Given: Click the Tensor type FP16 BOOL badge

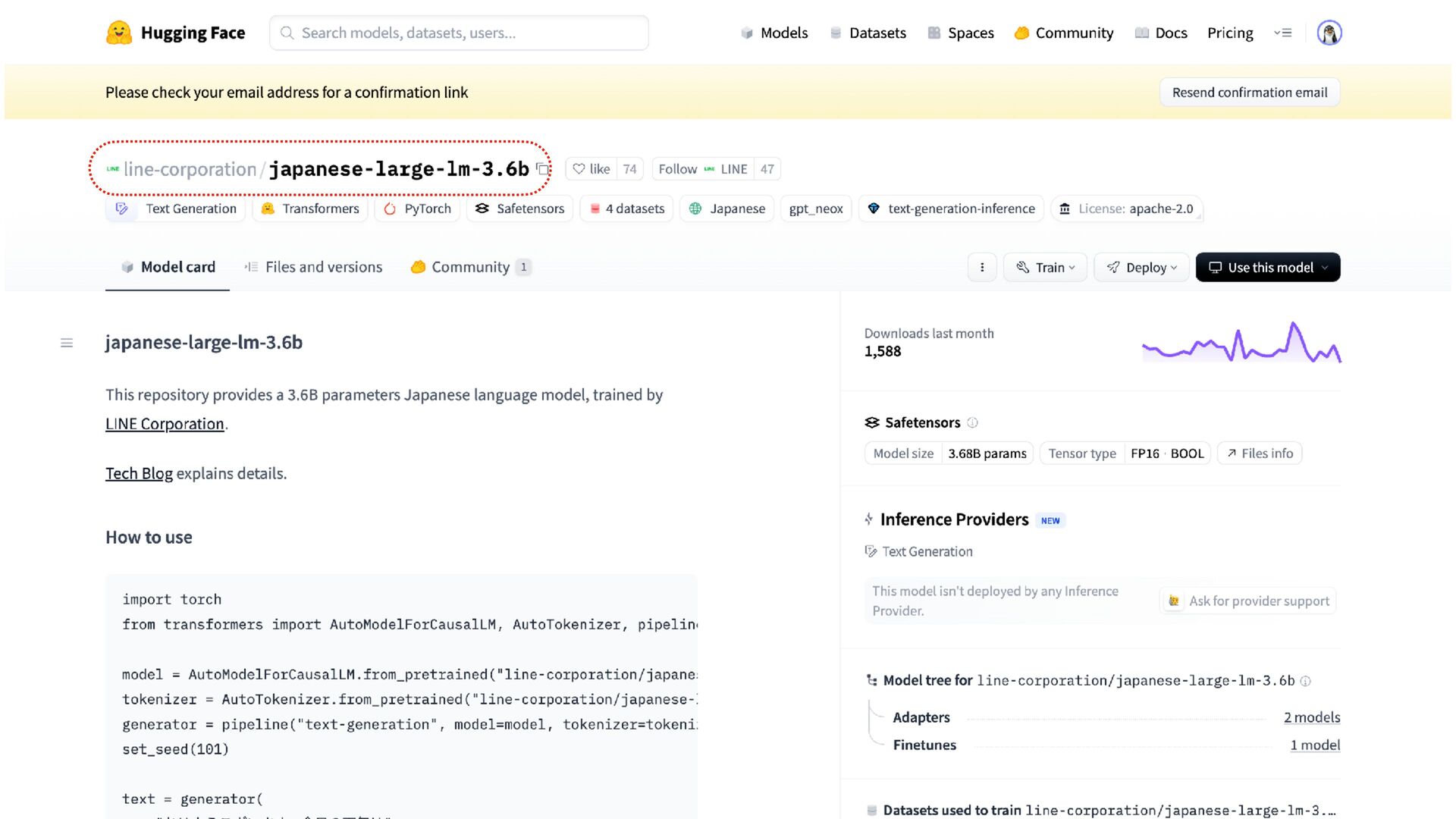Looking at the screenshot, I should (x=1125, y=453).
